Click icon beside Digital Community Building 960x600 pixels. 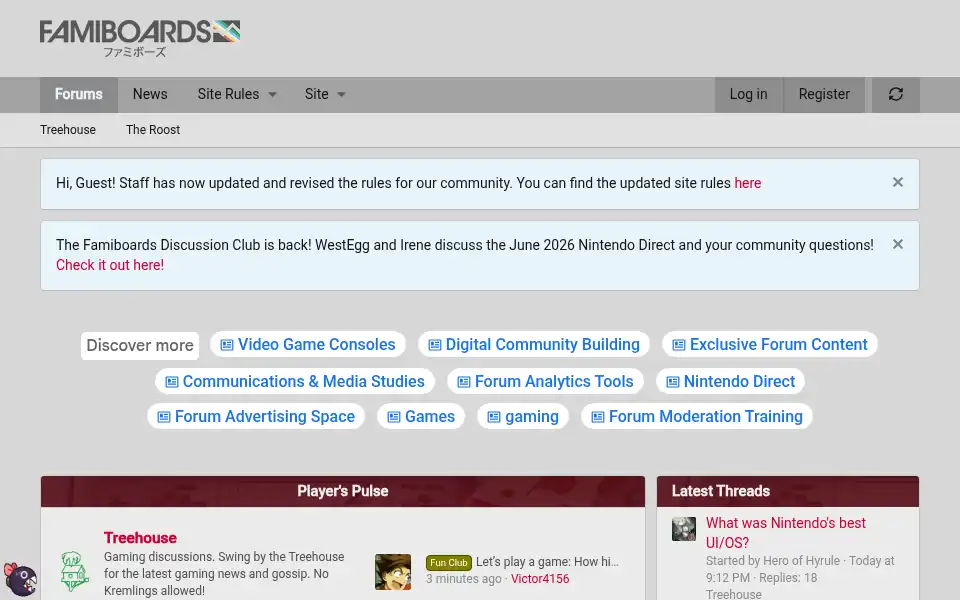tap(435, 345)
